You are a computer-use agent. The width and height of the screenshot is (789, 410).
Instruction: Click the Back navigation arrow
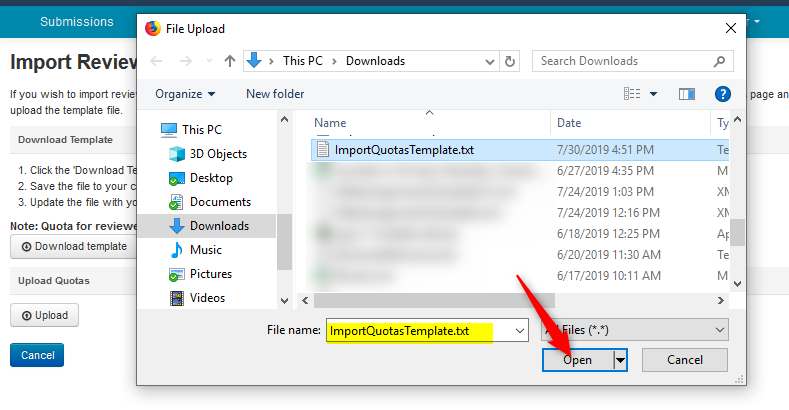(156, 61)
